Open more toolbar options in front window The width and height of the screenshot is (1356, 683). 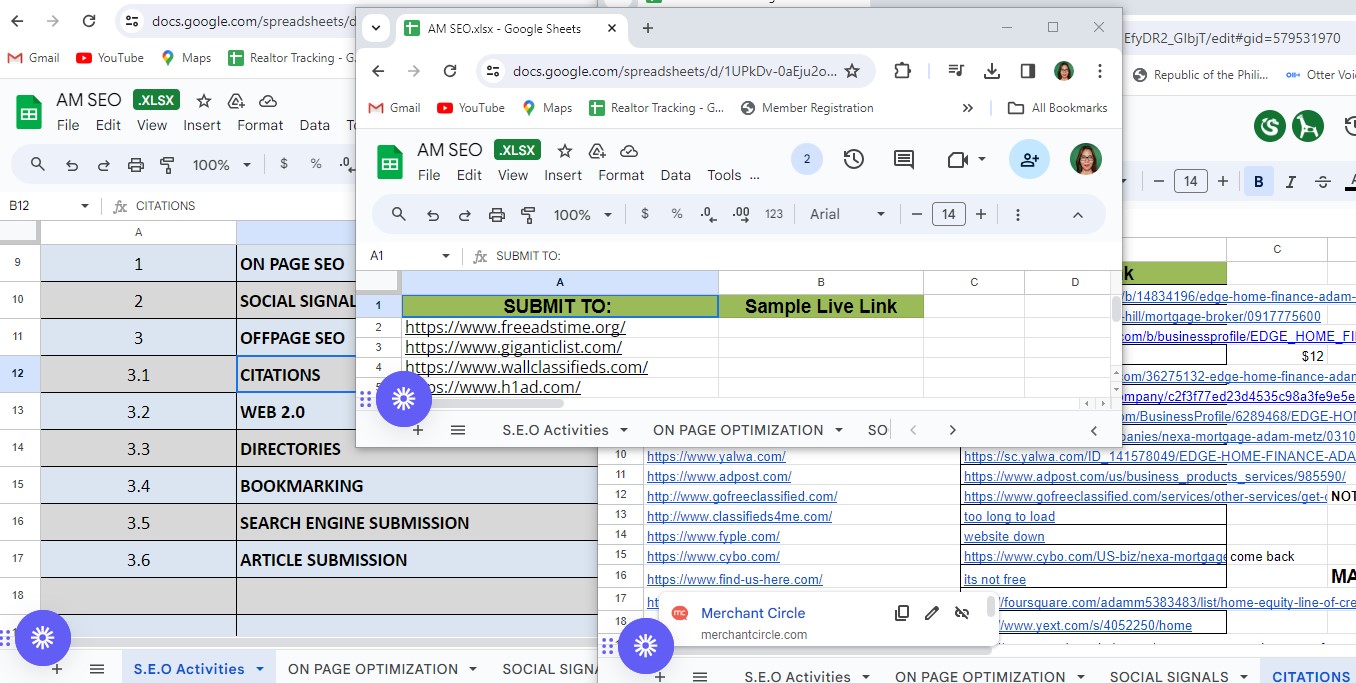(x=1017, y=214)
